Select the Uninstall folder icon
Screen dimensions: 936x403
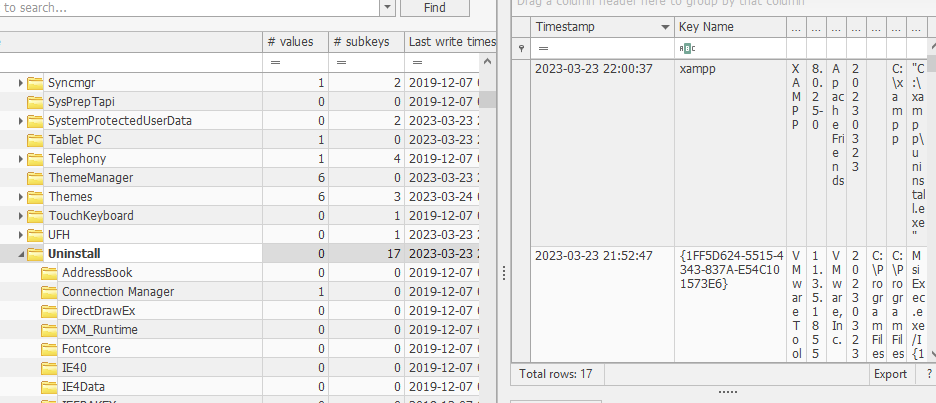[36, 253]
